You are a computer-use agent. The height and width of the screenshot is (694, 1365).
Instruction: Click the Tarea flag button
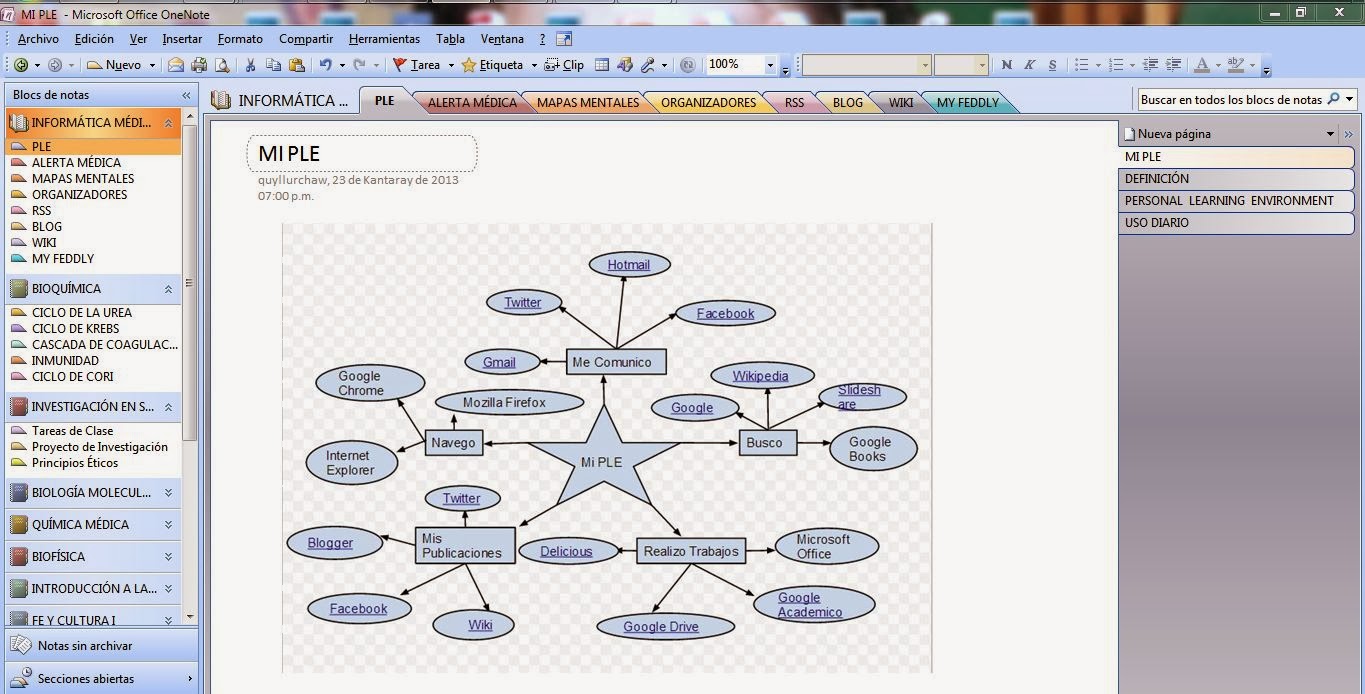[x=416, y=65]
